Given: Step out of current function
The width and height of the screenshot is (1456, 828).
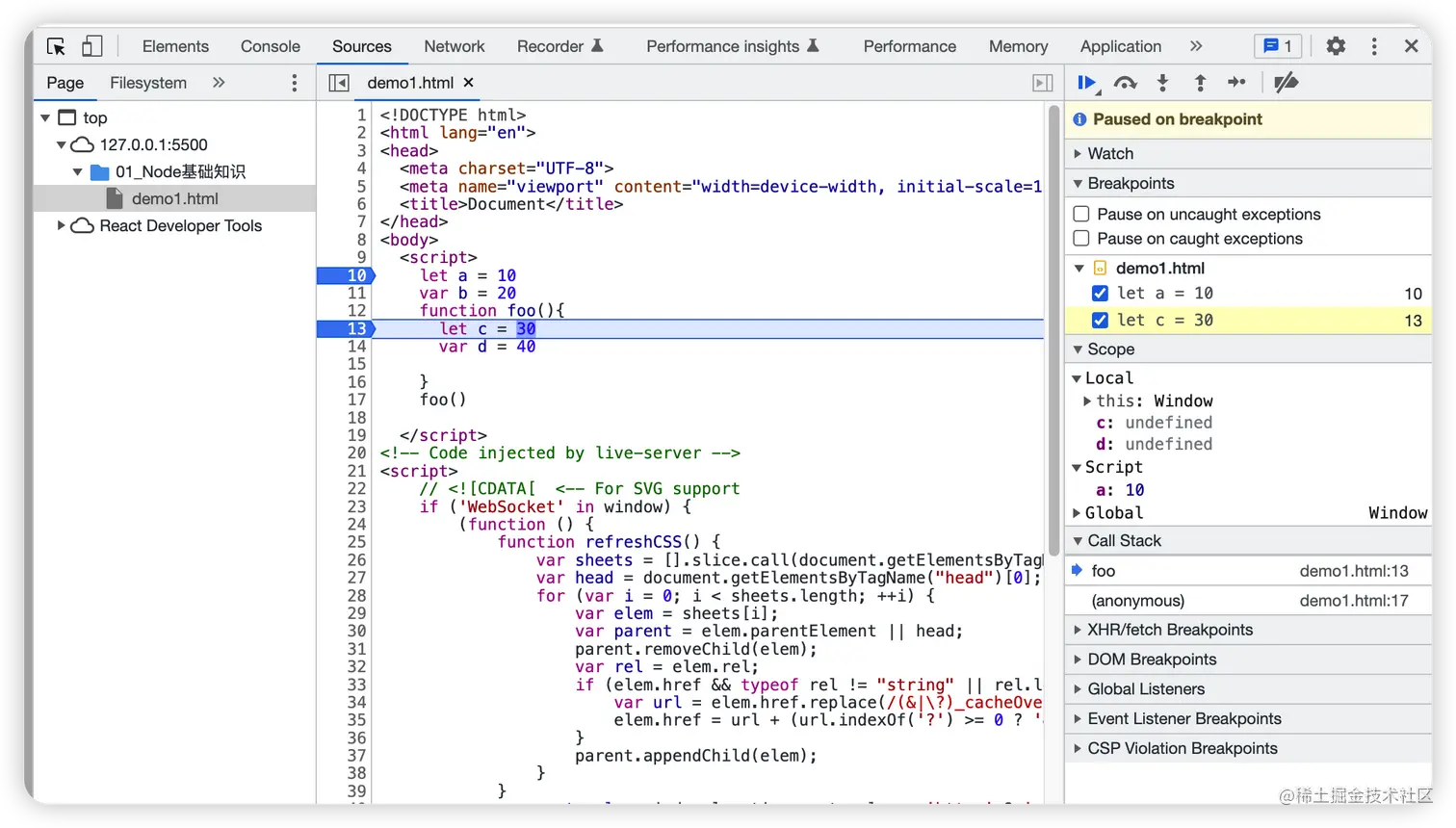Looking at the screenshot, I should coord(1200,83).
